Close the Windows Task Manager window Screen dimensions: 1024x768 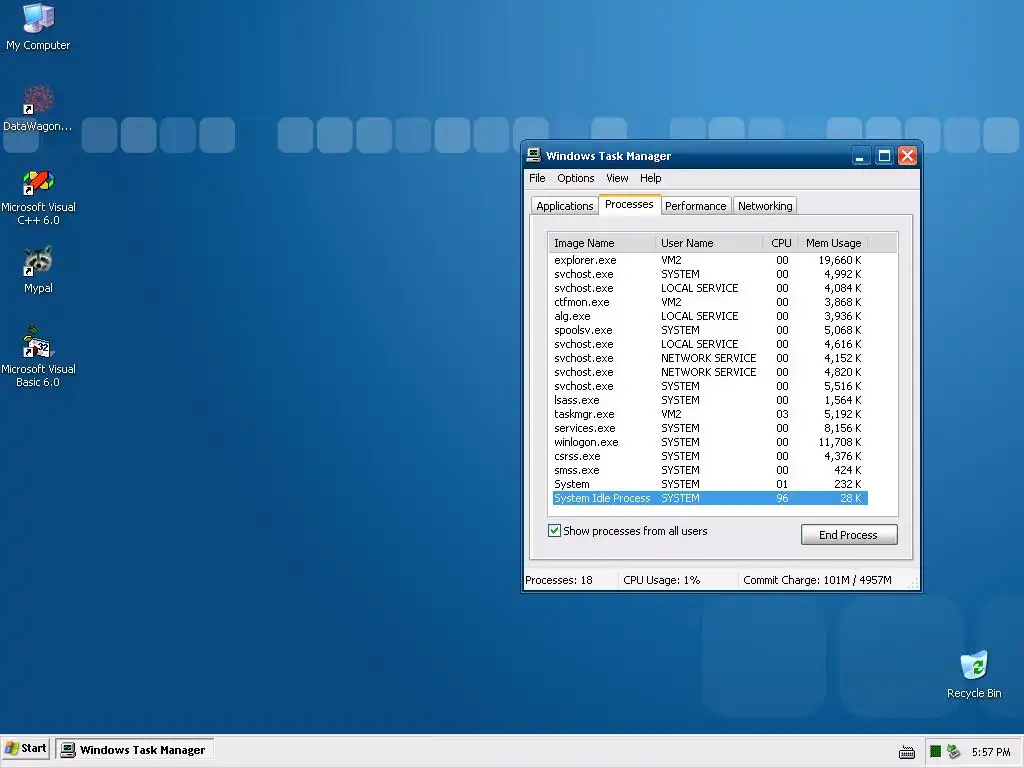908,156
